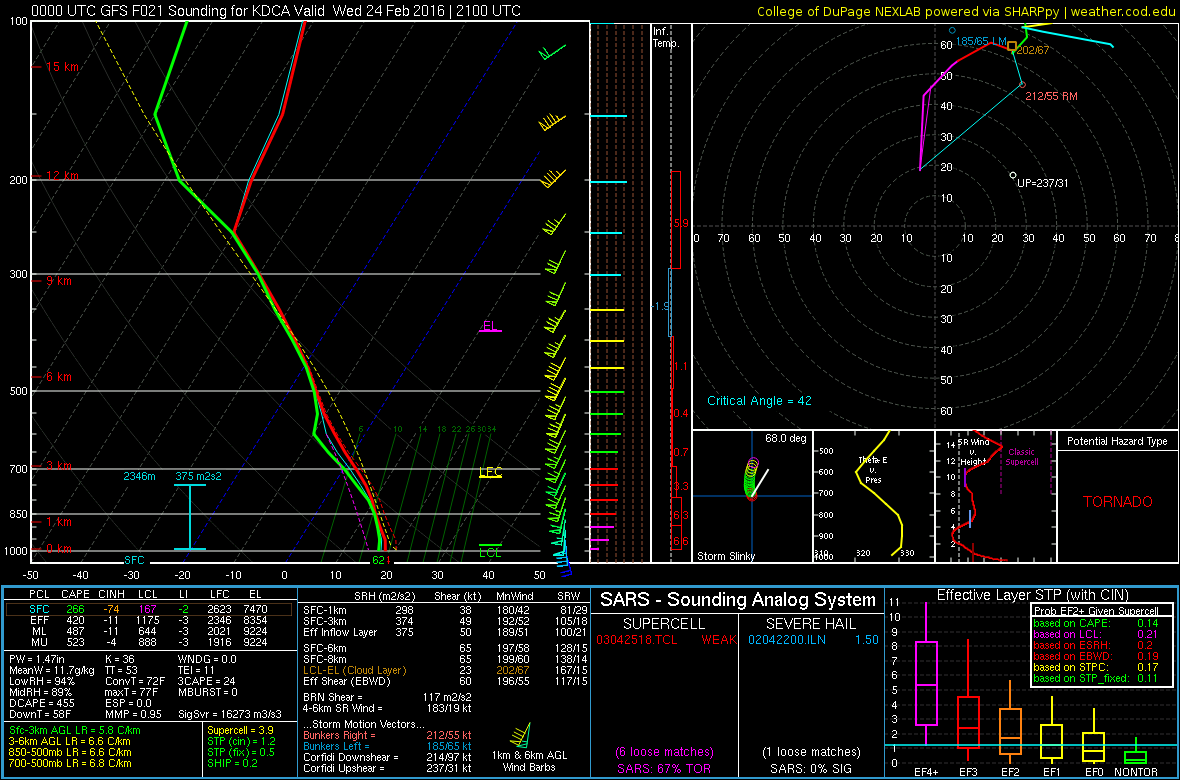Select the highlighted SFC parcel row
Screen dimensions: 1180x780
(x=148, y=608)
